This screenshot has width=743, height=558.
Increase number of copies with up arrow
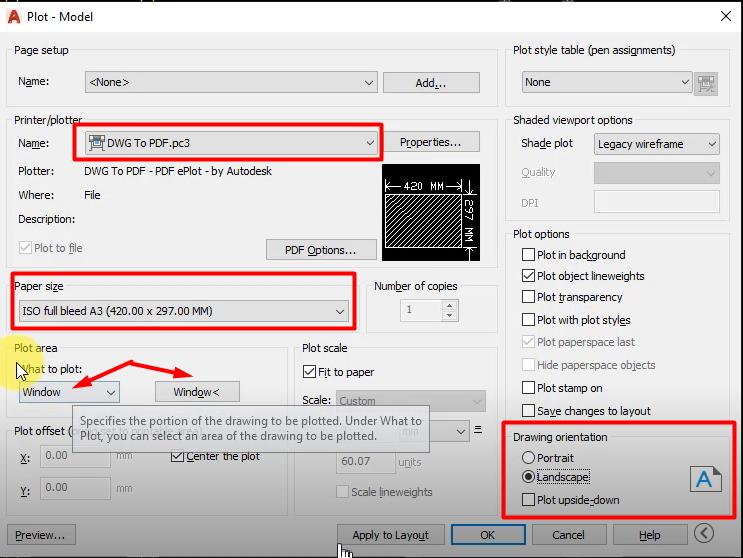[450, 305]
